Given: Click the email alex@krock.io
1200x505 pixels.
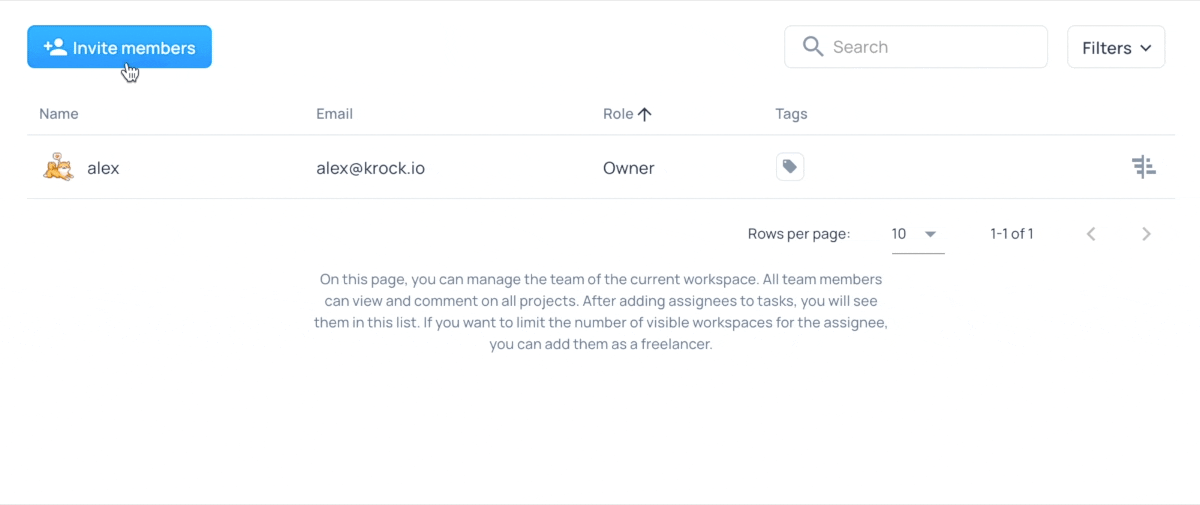Looking at the screenshot, I should (370, 168).
